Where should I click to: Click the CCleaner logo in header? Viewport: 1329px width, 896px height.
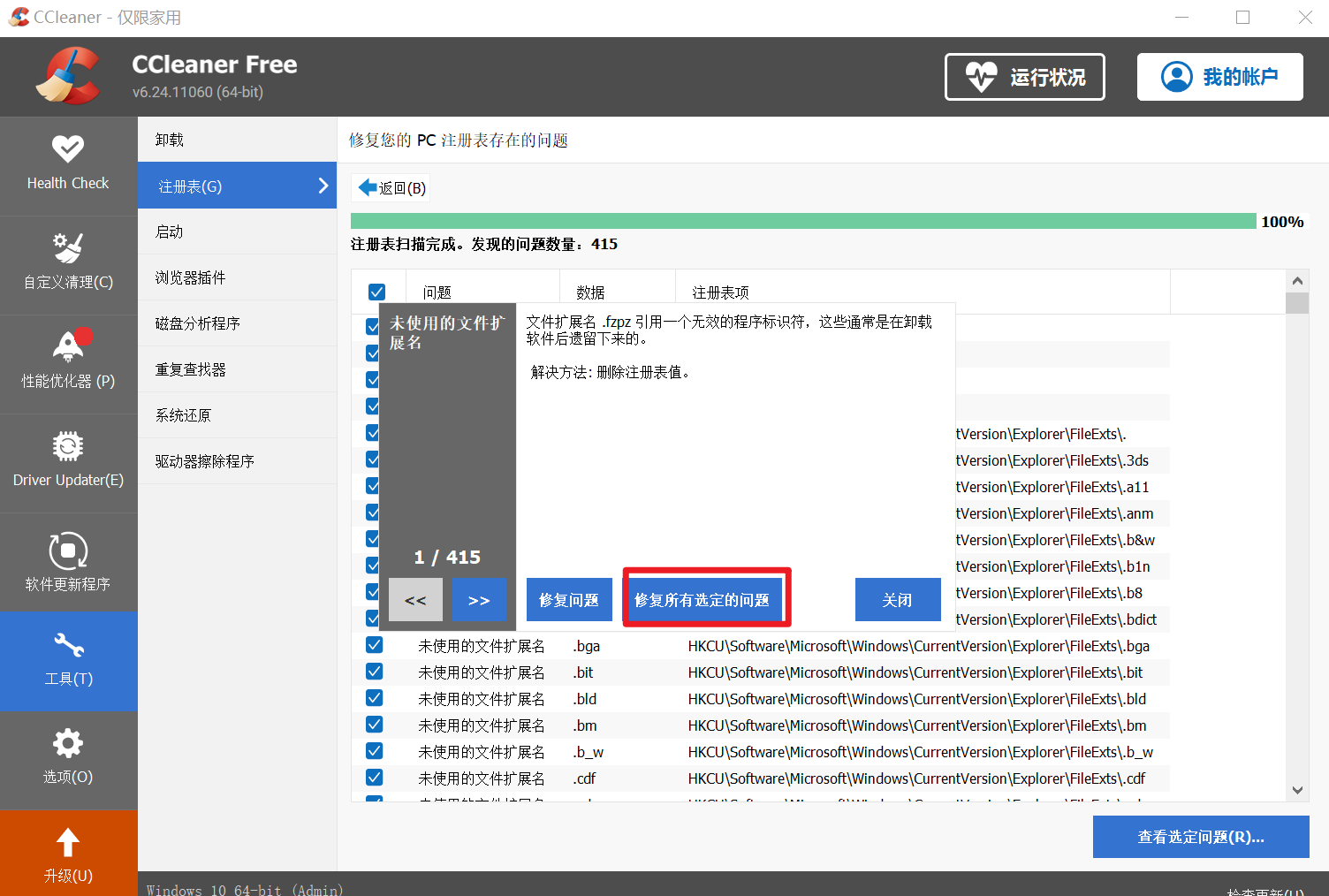click(x=67, y=77)
